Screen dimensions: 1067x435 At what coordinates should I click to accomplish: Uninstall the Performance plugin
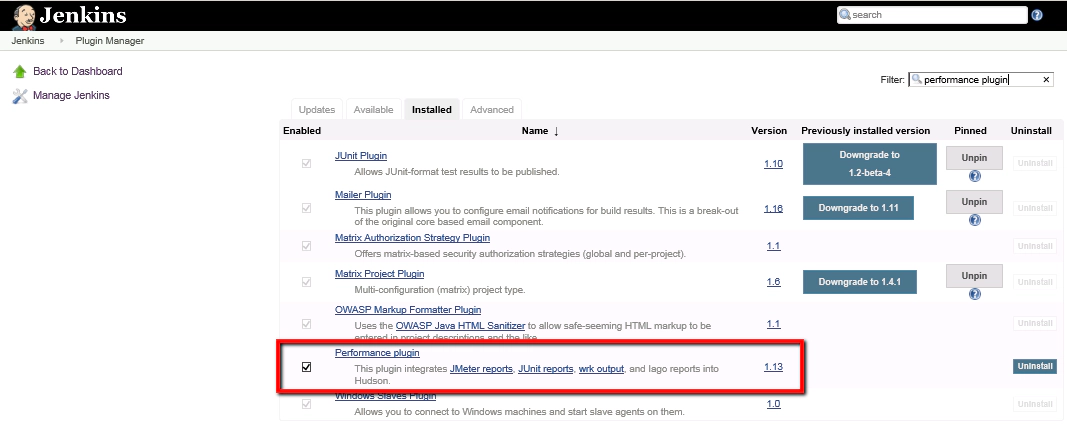[1034, 367]
